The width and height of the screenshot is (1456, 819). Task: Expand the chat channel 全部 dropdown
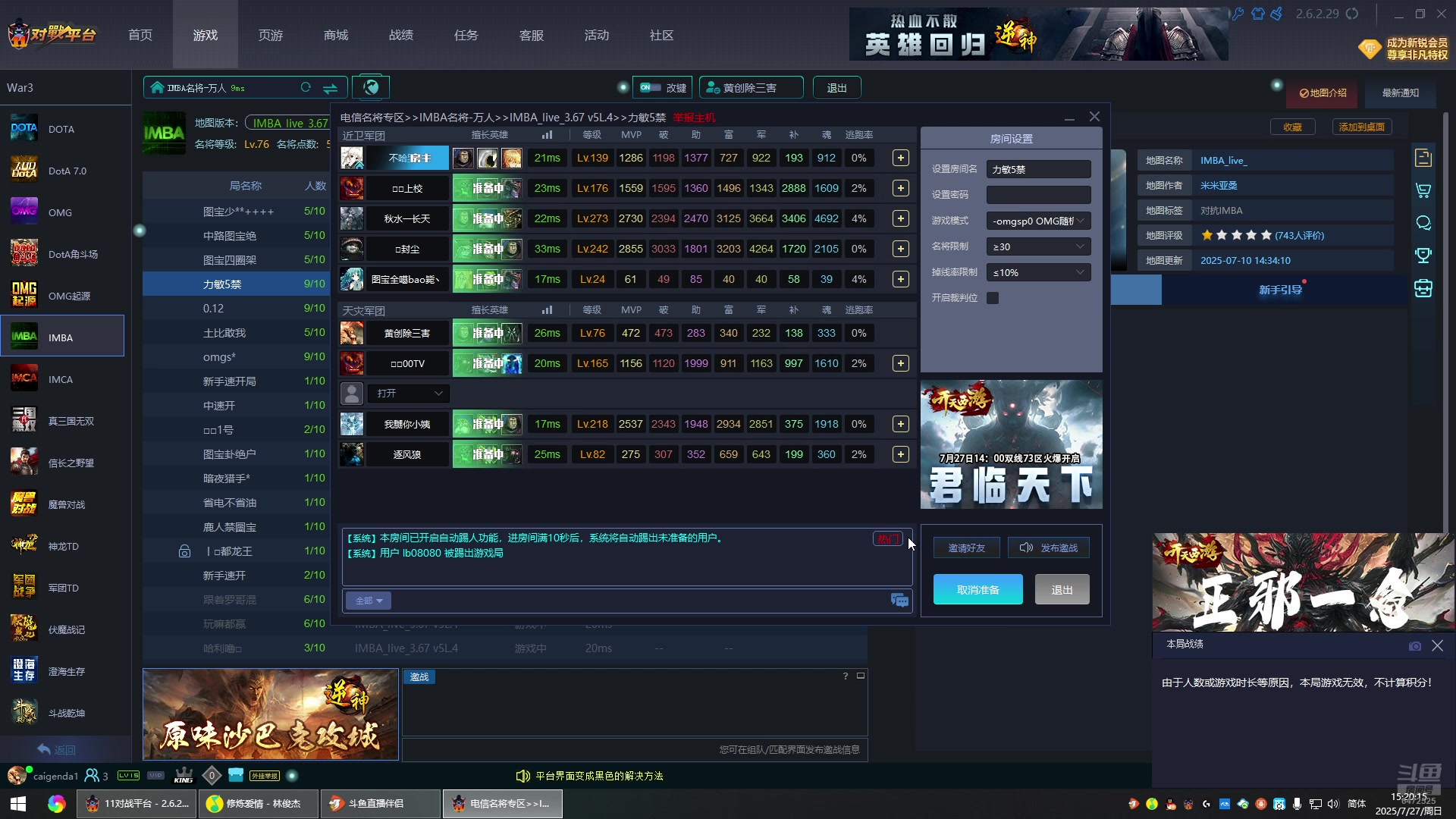(x=369, y=601)
